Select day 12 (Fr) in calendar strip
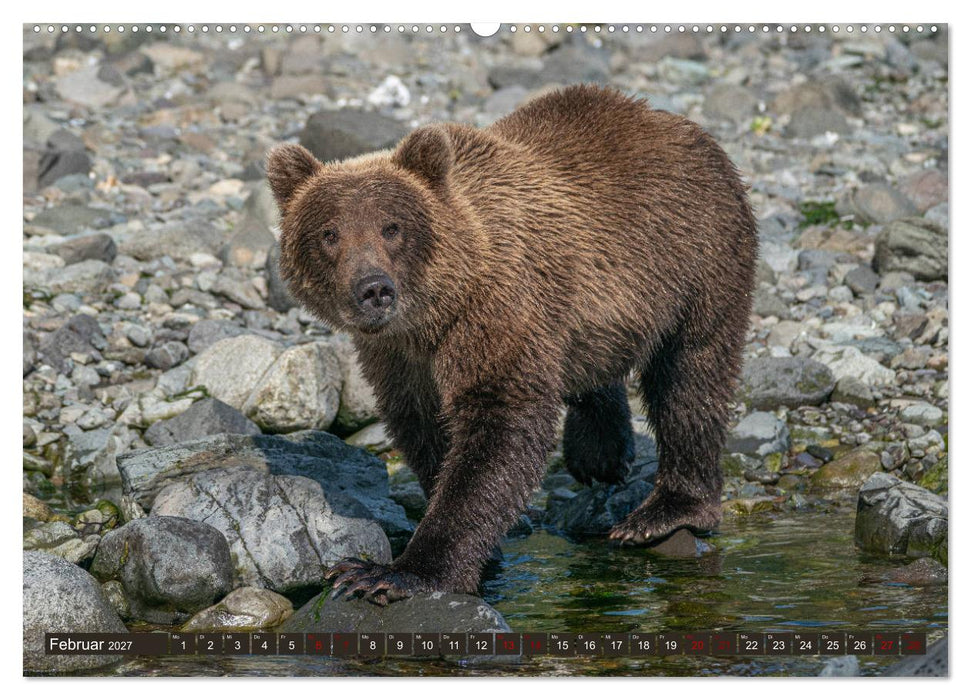 481,644
